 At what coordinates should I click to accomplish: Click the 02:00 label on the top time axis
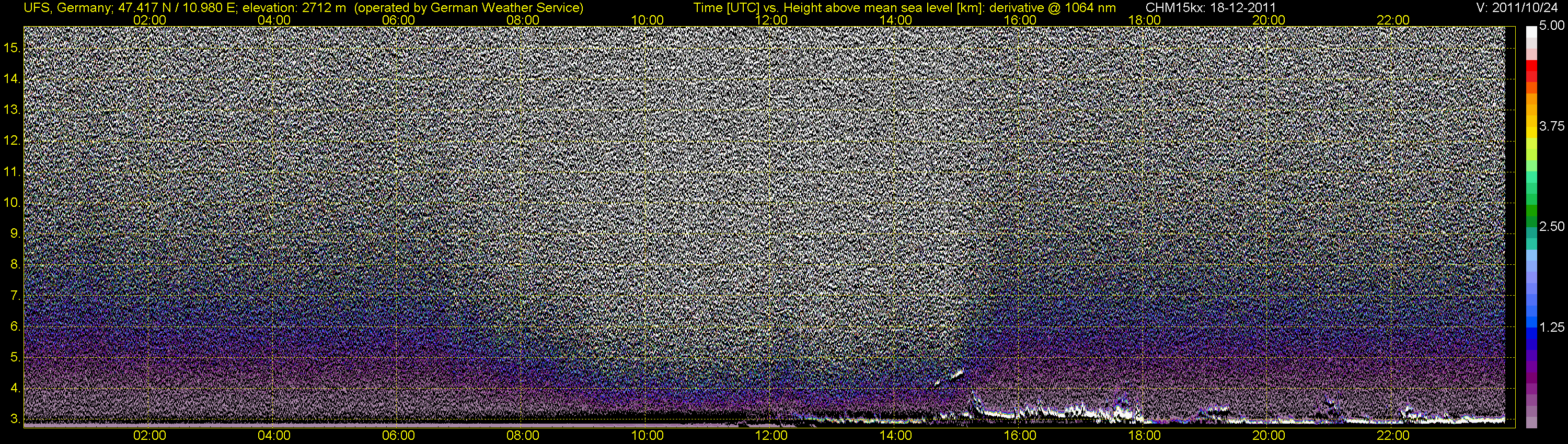coord(149,20)
